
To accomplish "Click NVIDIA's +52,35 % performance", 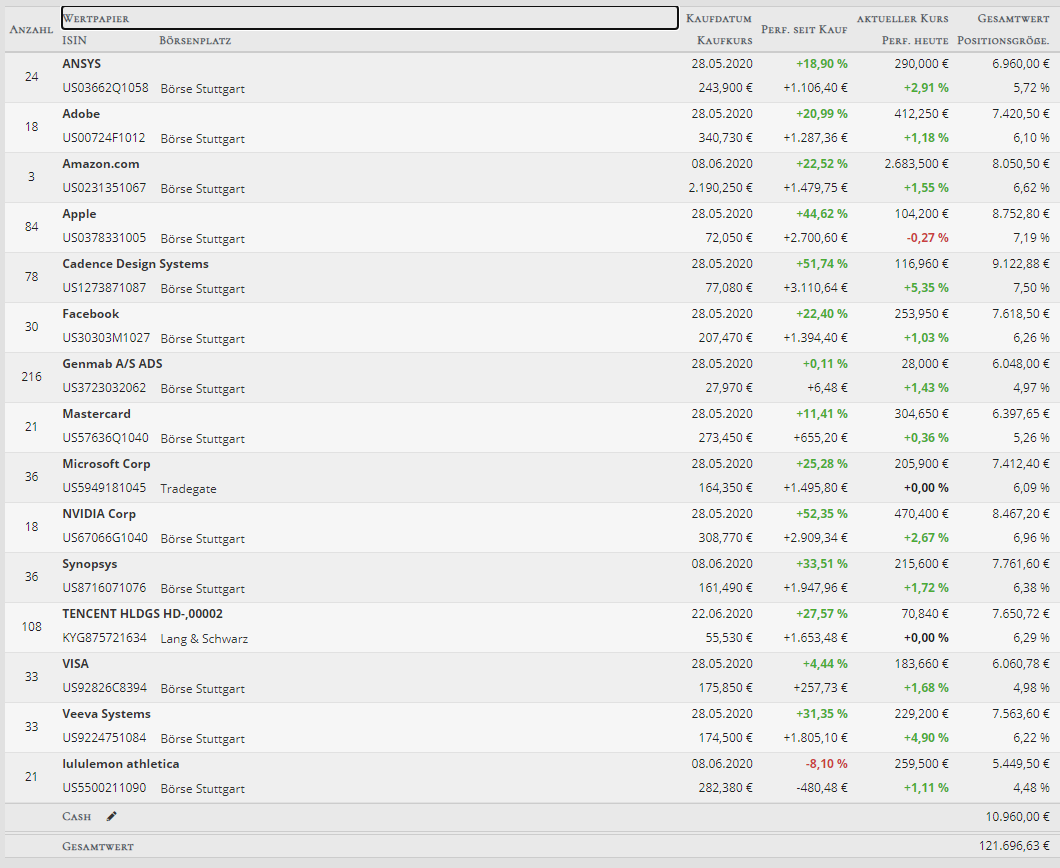I will point(821,514).
